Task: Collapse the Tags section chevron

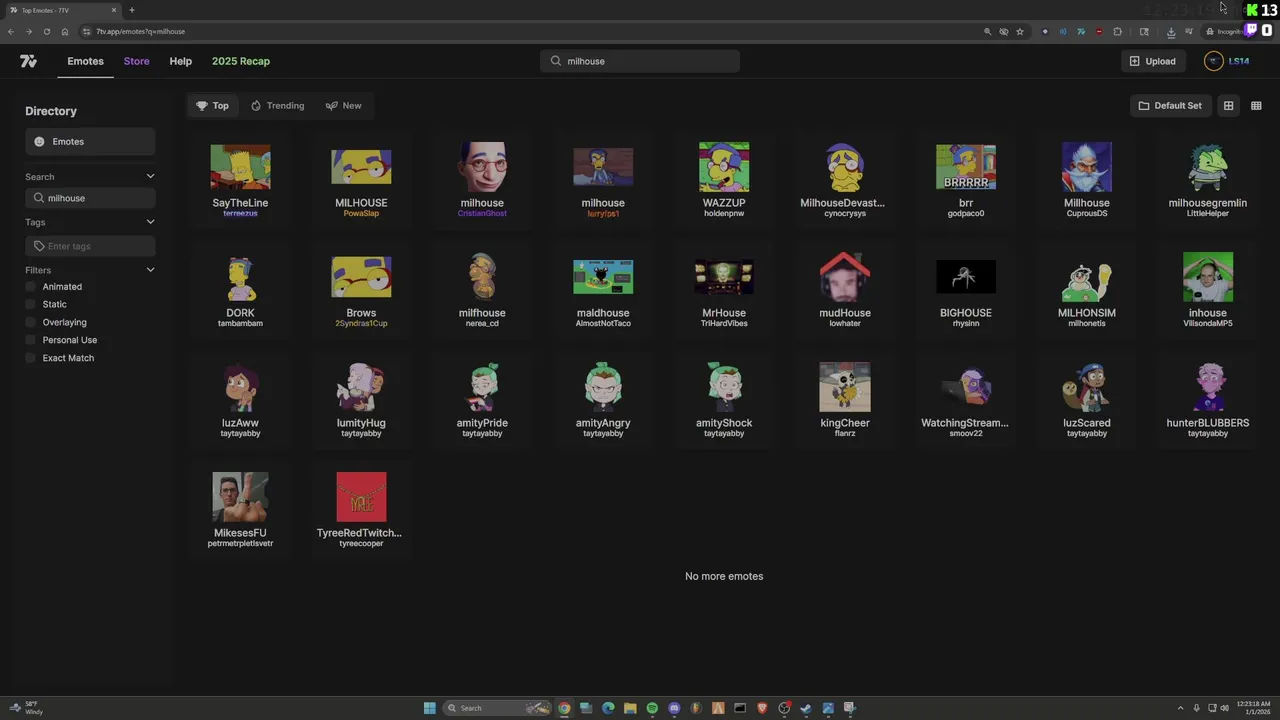Action: point(150,222)
